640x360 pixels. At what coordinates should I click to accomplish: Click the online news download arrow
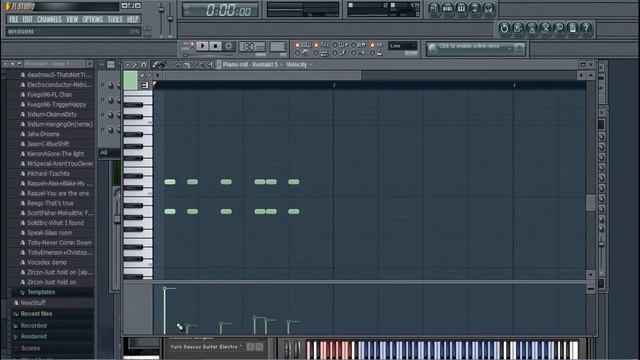[519, 49]
